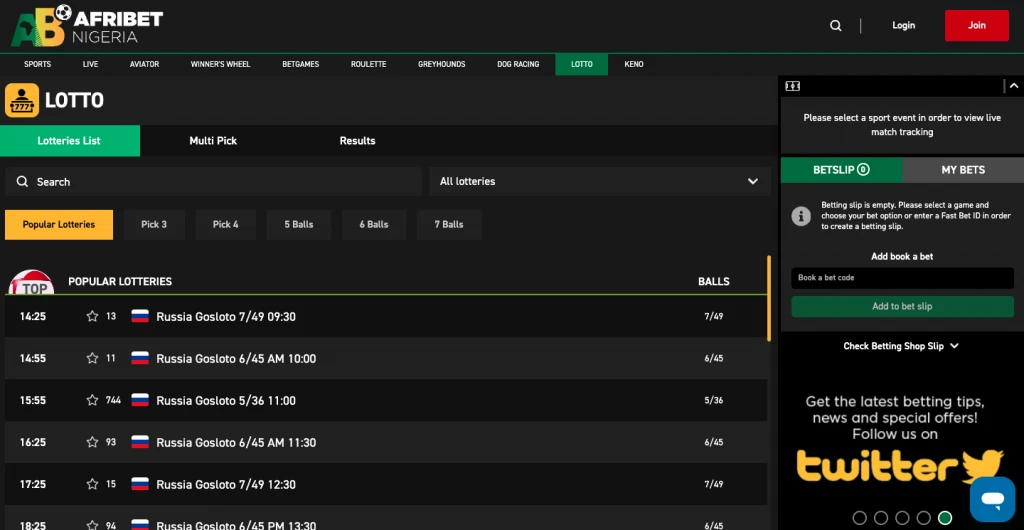Expand Check Betting Shop Slip
This screenshot has width=1024, height=530.
[900, 346]
